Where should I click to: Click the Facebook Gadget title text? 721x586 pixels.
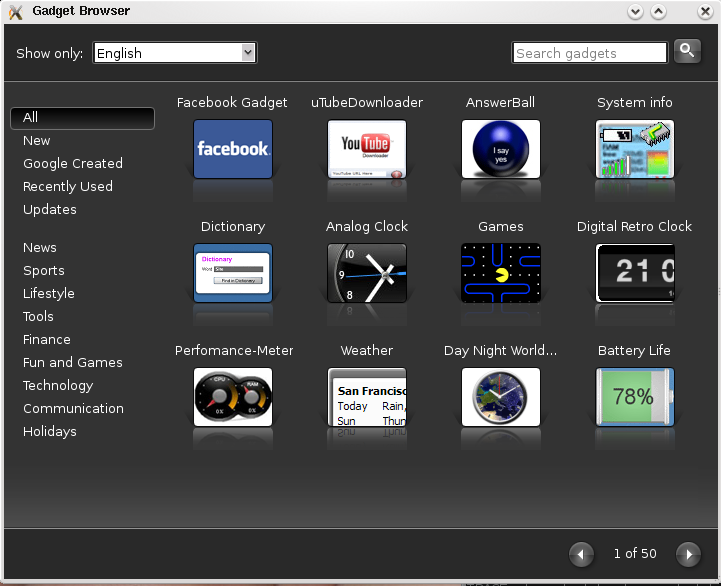pyautogui.click(x=232, y=103)
